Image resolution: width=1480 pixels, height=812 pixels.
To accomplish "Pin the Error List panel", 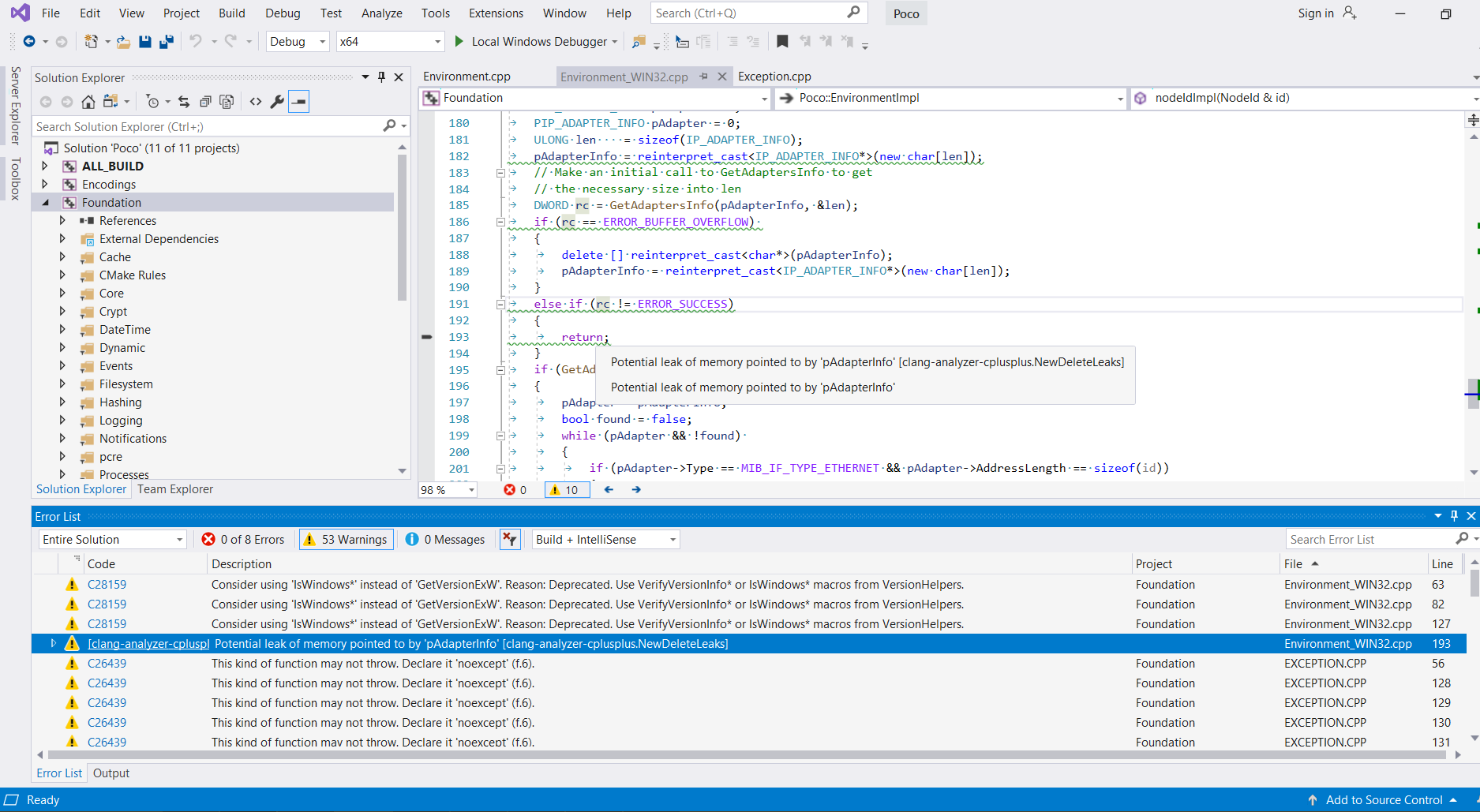I will point(1454,516).
